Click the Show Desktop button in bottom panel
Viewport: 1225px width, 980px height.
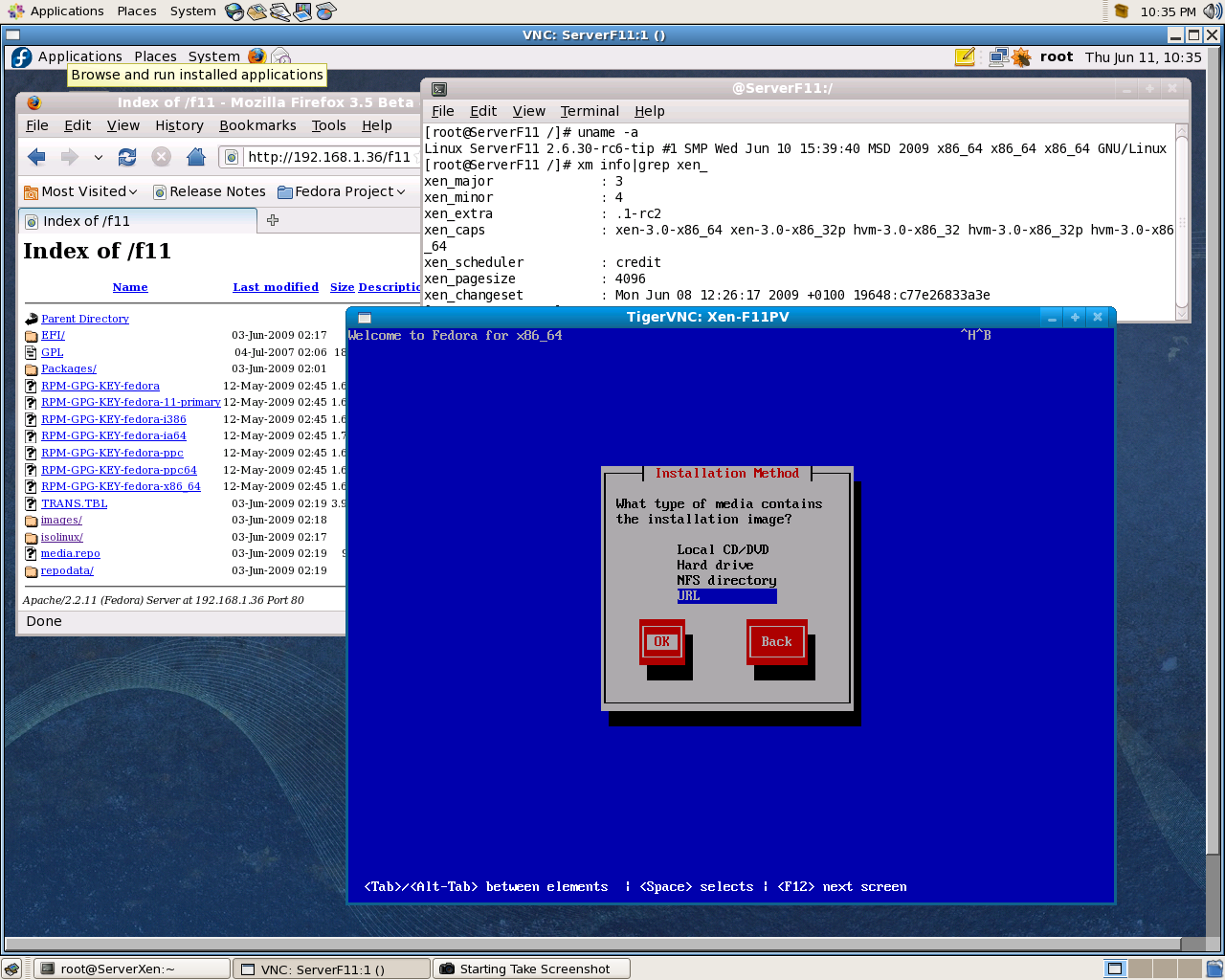click(11, 969)
